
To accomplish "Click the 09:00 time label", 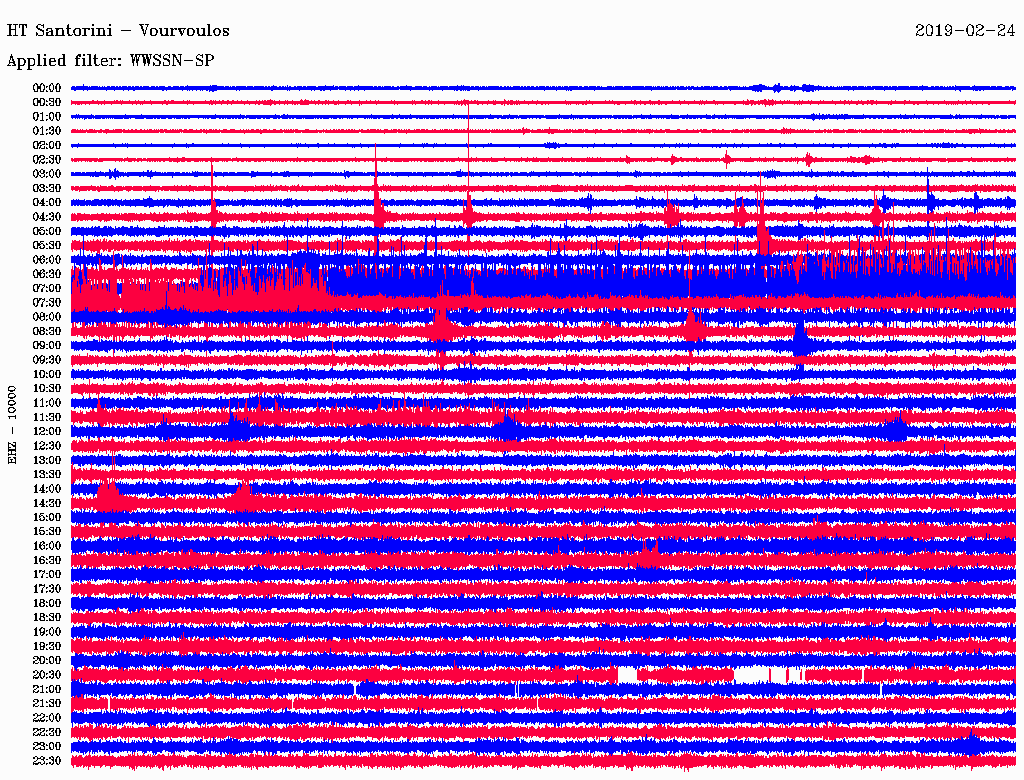I will click(x=46, y=346).
